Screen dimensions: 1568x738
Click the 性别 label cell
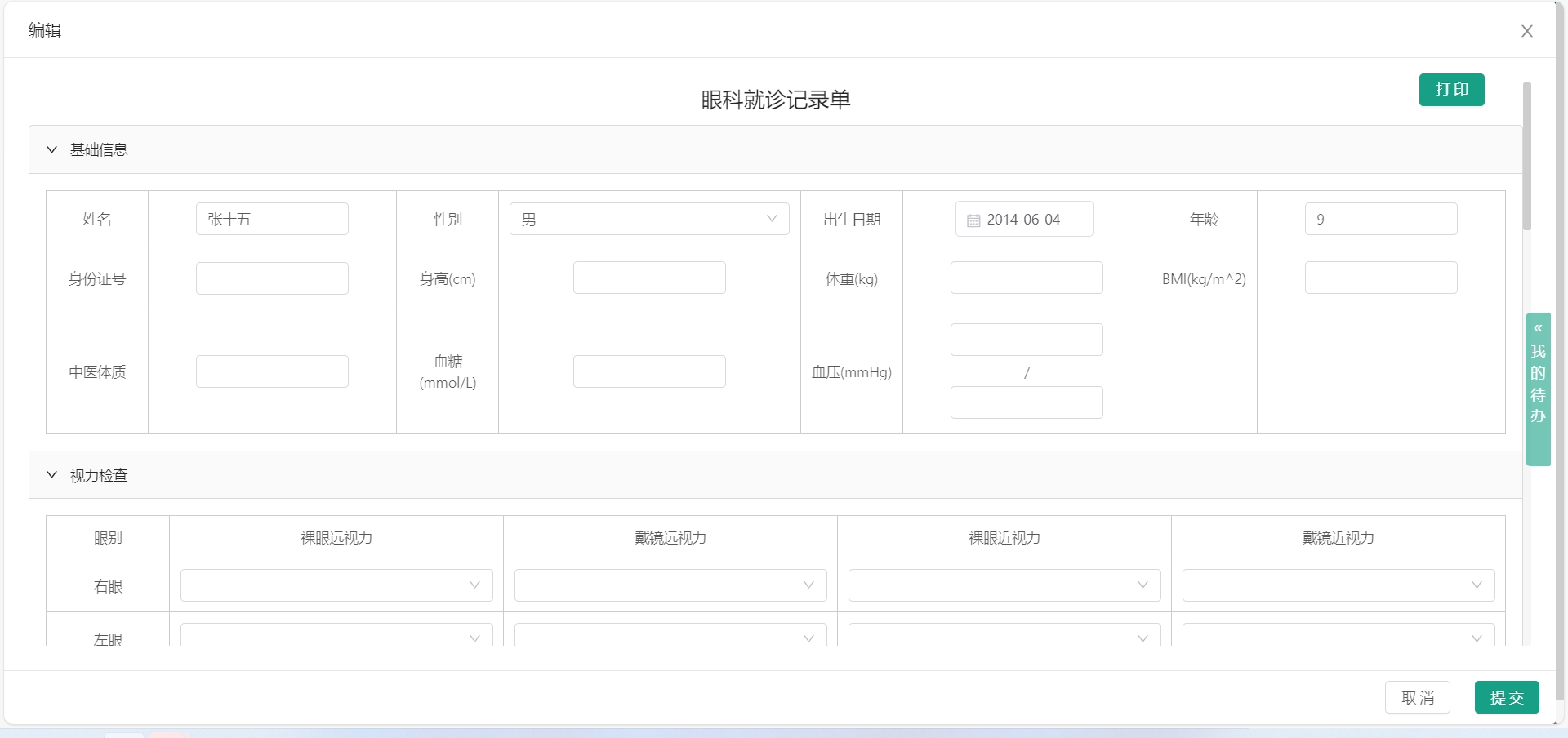(x=448, y=219)
